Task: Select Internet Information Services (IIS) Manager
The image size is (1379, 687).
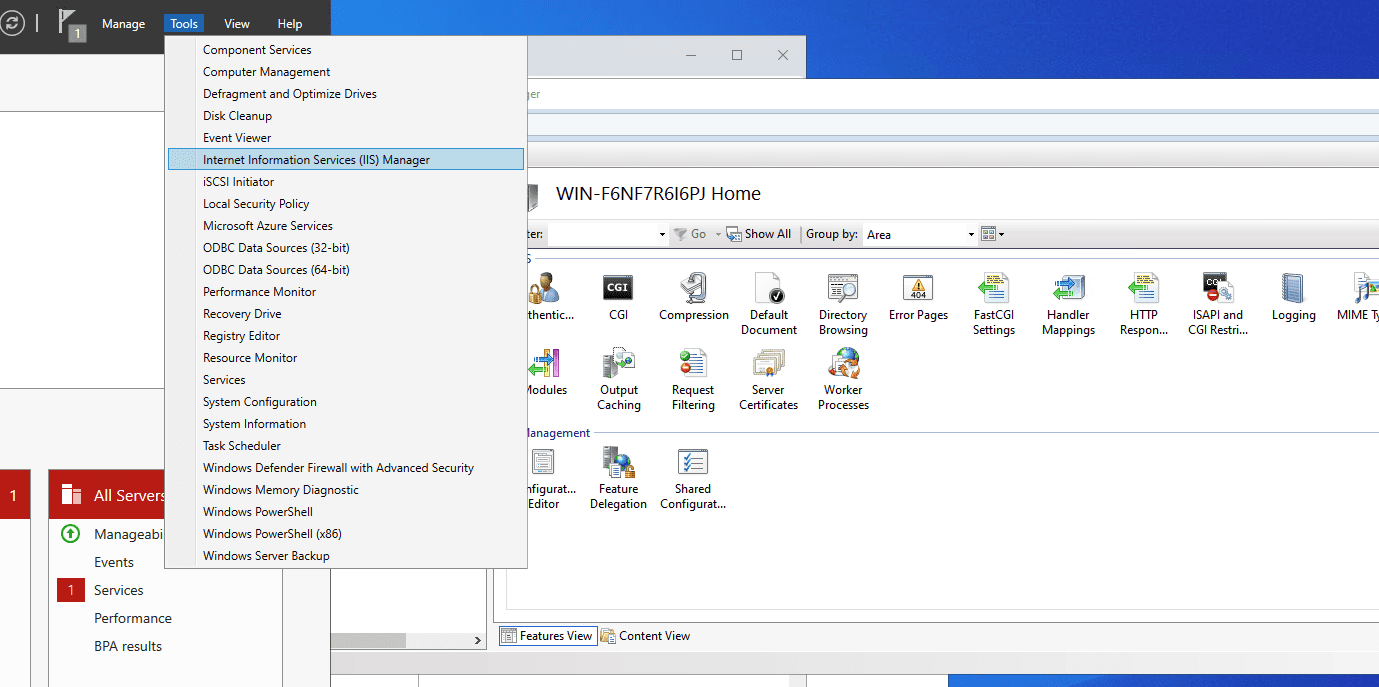Action: (x=316, y=160)
